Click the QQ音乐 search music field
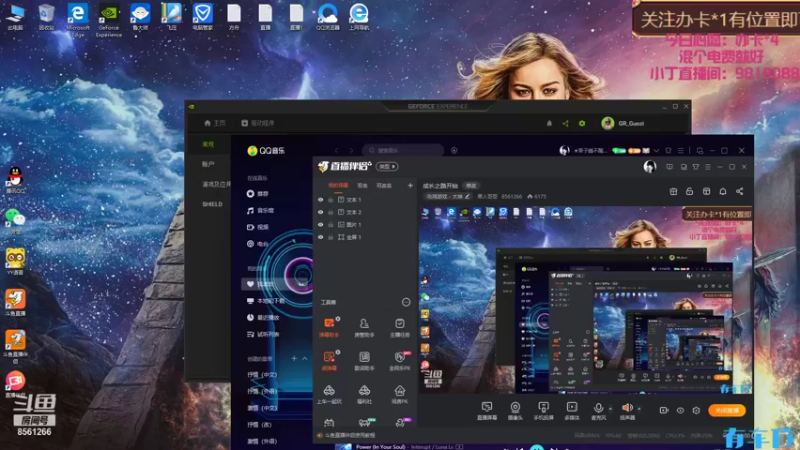This screenshot has width=800, height=450. click(x=403, y=151)
